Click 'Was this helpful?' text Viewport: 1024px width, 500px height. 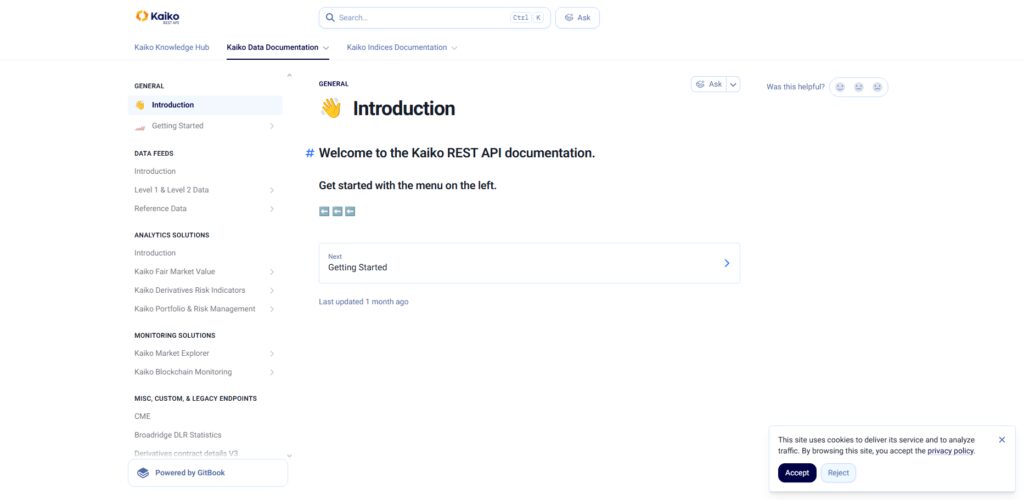point(795,87)
